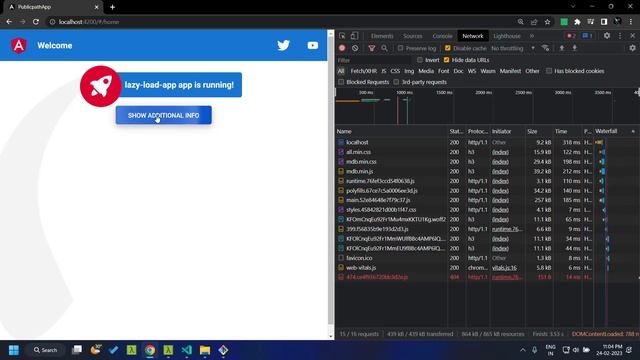640x360 pixels.
Task: Click the Export HAR download icon
Action: (x=574, y=48)
